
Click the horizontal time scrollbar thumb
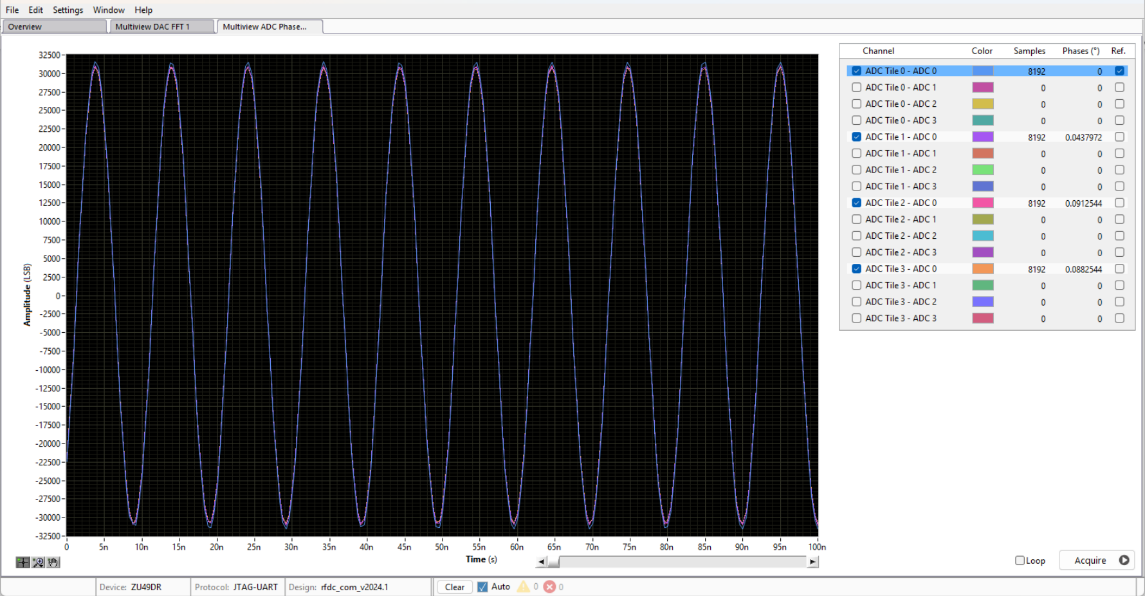pos(553,562)
